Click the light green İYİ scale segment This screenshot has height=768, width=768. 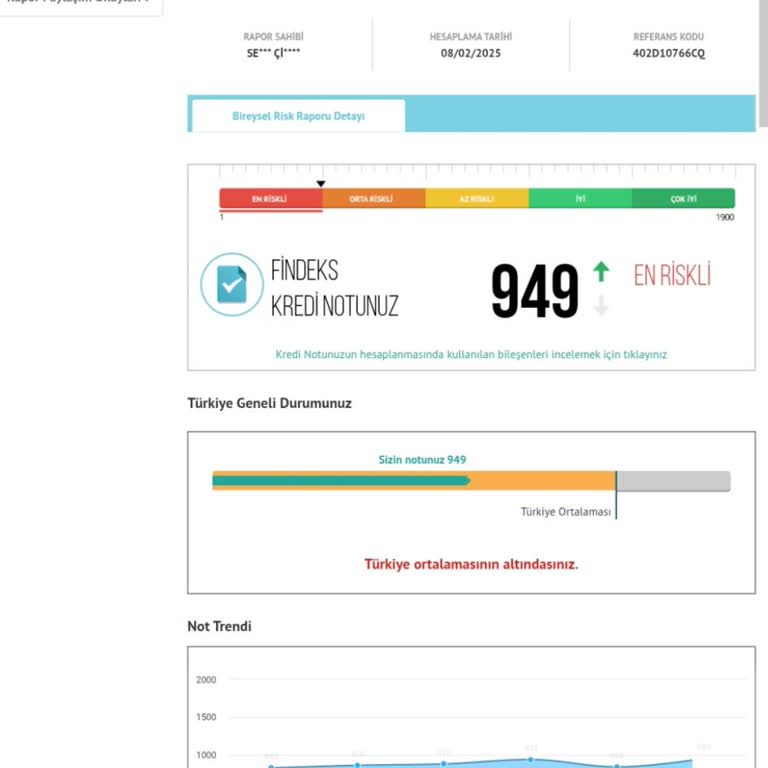580,198
